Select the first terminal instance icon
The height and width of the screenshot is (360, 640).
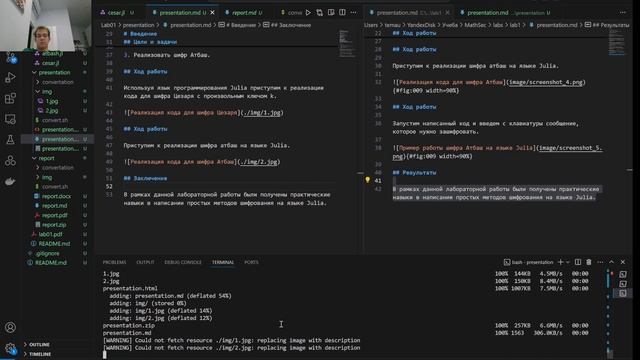[x=623, y=274]
